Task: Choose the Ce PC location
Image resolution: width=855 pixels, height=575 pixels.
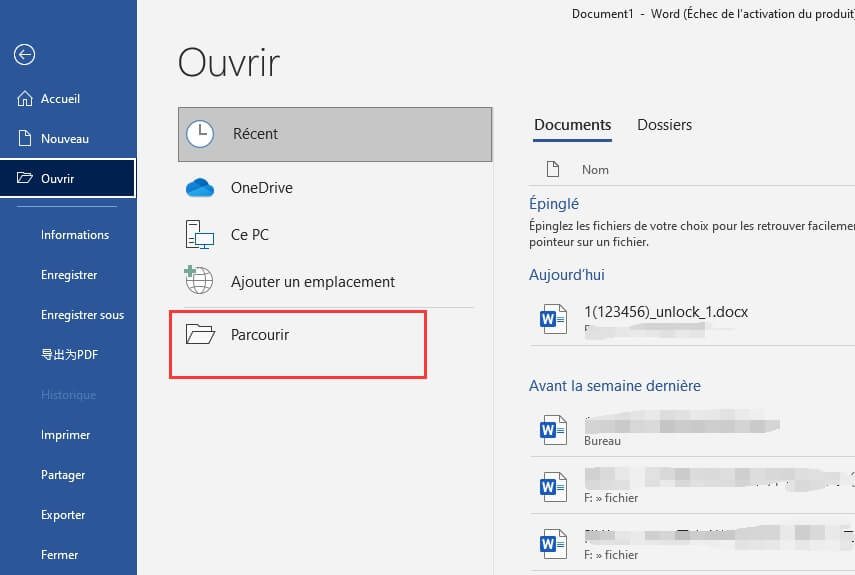Action: point(250,235)
